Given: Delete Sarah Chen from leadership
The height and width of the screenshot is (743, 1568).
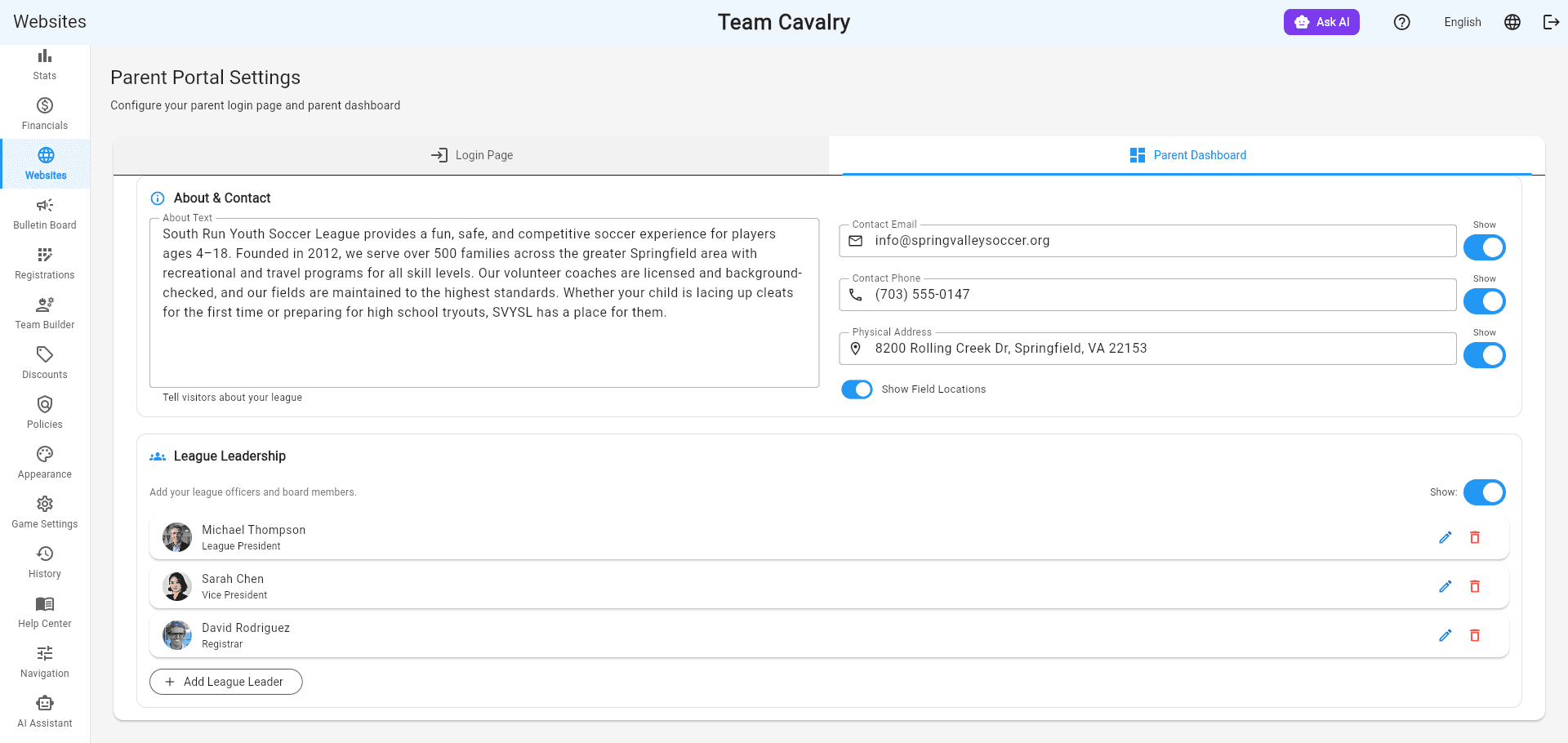Looking at the screenshot, I should pyautogui.click(x=1475, y=586).
